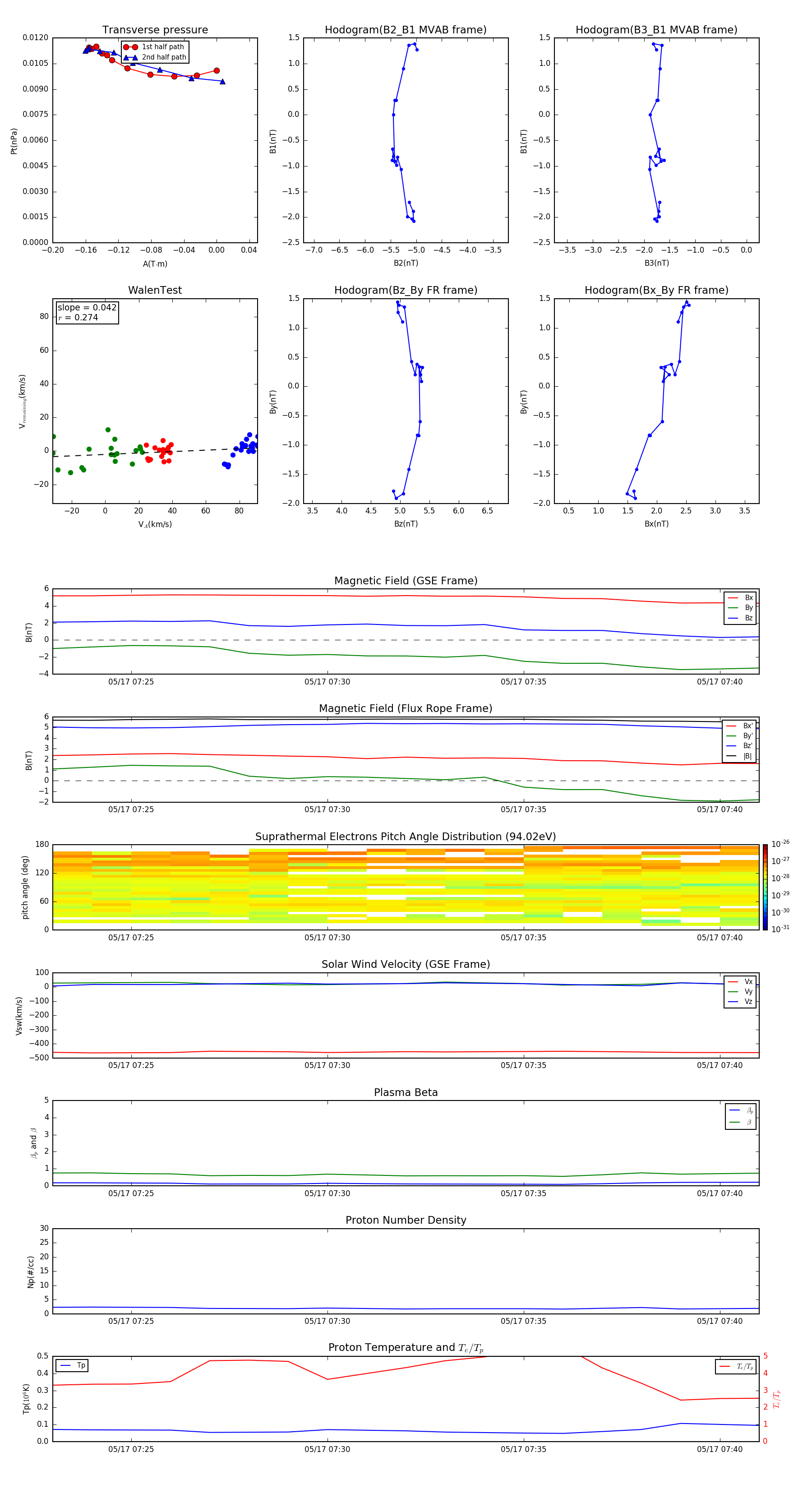Image resolution: width=812 pixels, height=1489 pixels.
Task: Click the "Hodogram(Bx_By FR frame)" title
Action: 656,290
